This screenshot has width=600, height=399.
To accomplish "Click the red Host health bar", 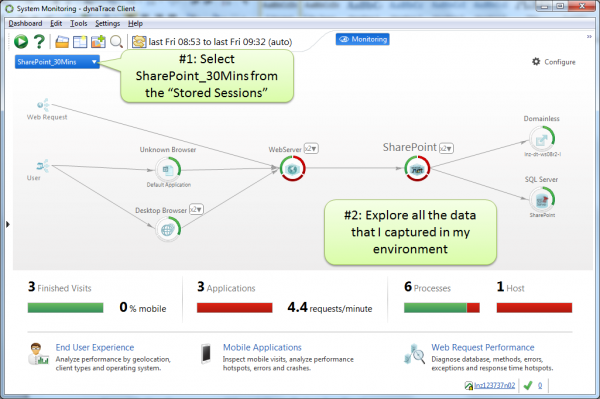I will click(x=534, y=308).
